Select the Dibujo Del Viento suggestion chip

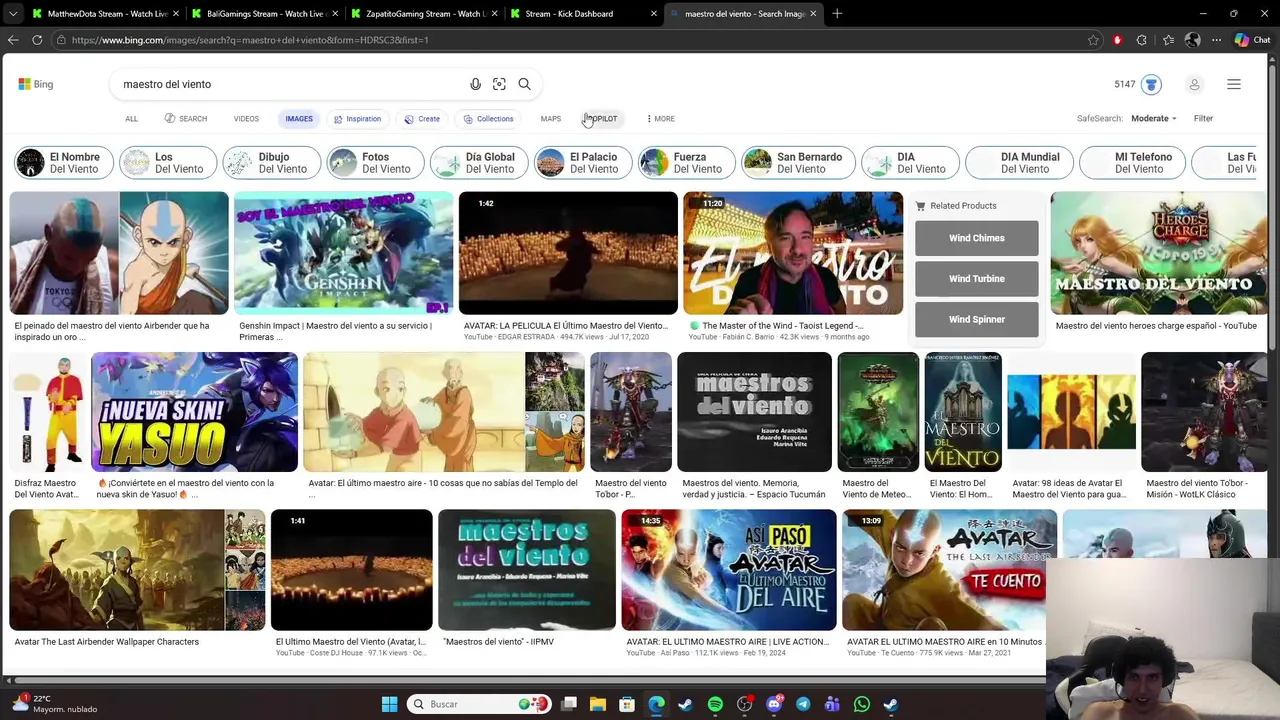pyautogui.click(x=270, y=162)
